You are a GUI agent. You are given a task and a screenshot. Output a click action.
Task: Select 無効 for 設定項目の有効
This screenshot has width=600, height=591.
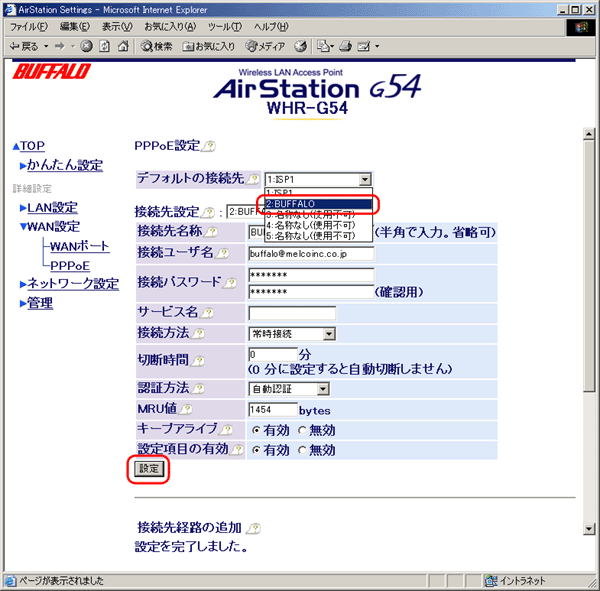[x=302, y=450]
